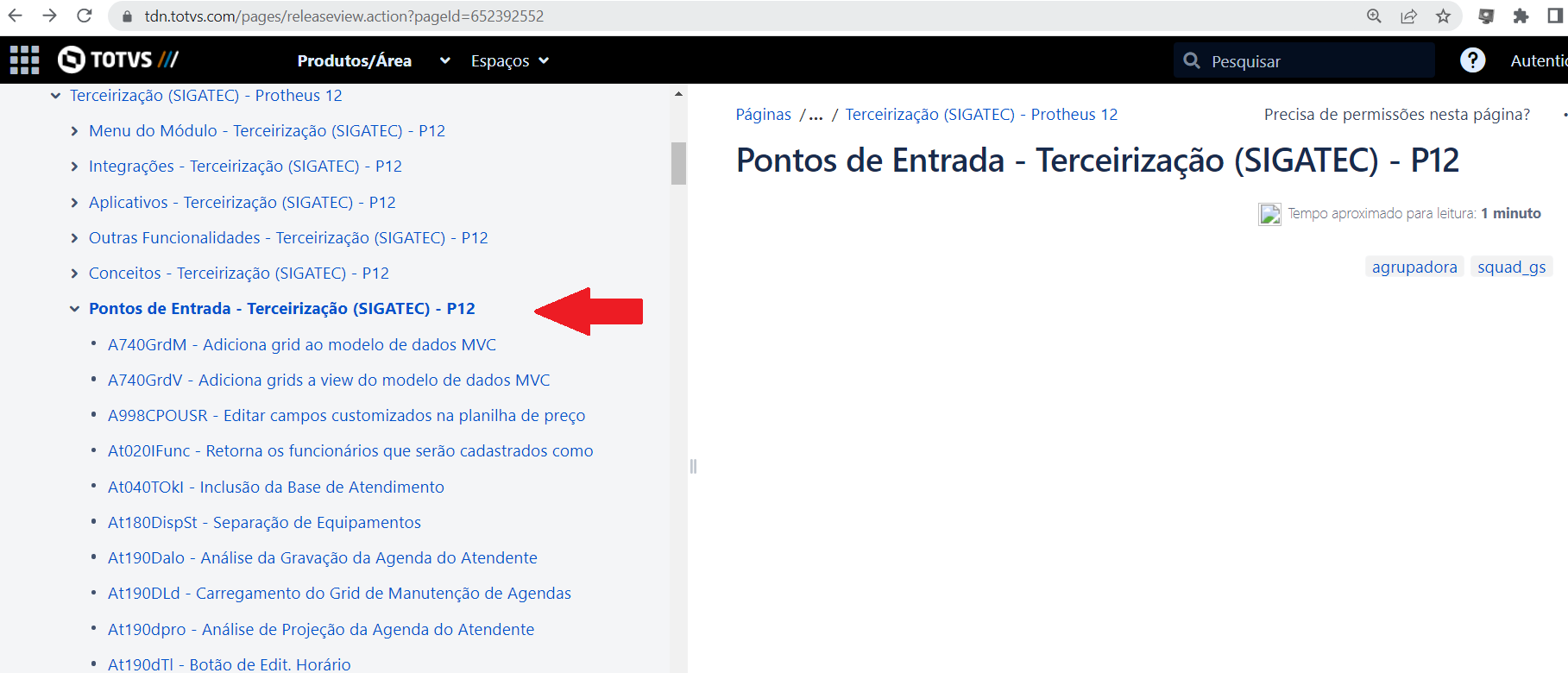Click the sidebar splitter handle
Viewport: 1568px width, 673px height.
[x=693, y=467]
